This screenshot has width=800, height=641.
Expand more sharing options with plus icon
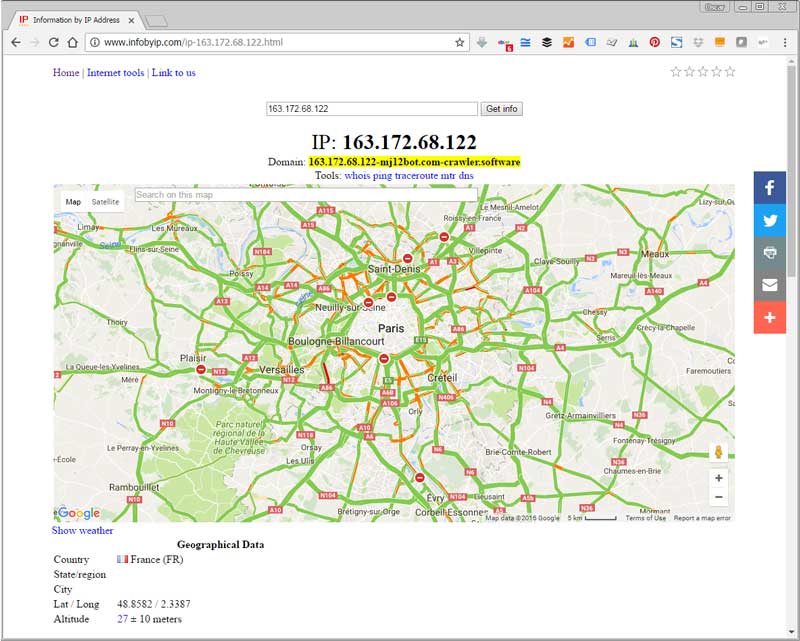[x=769, y=317]
